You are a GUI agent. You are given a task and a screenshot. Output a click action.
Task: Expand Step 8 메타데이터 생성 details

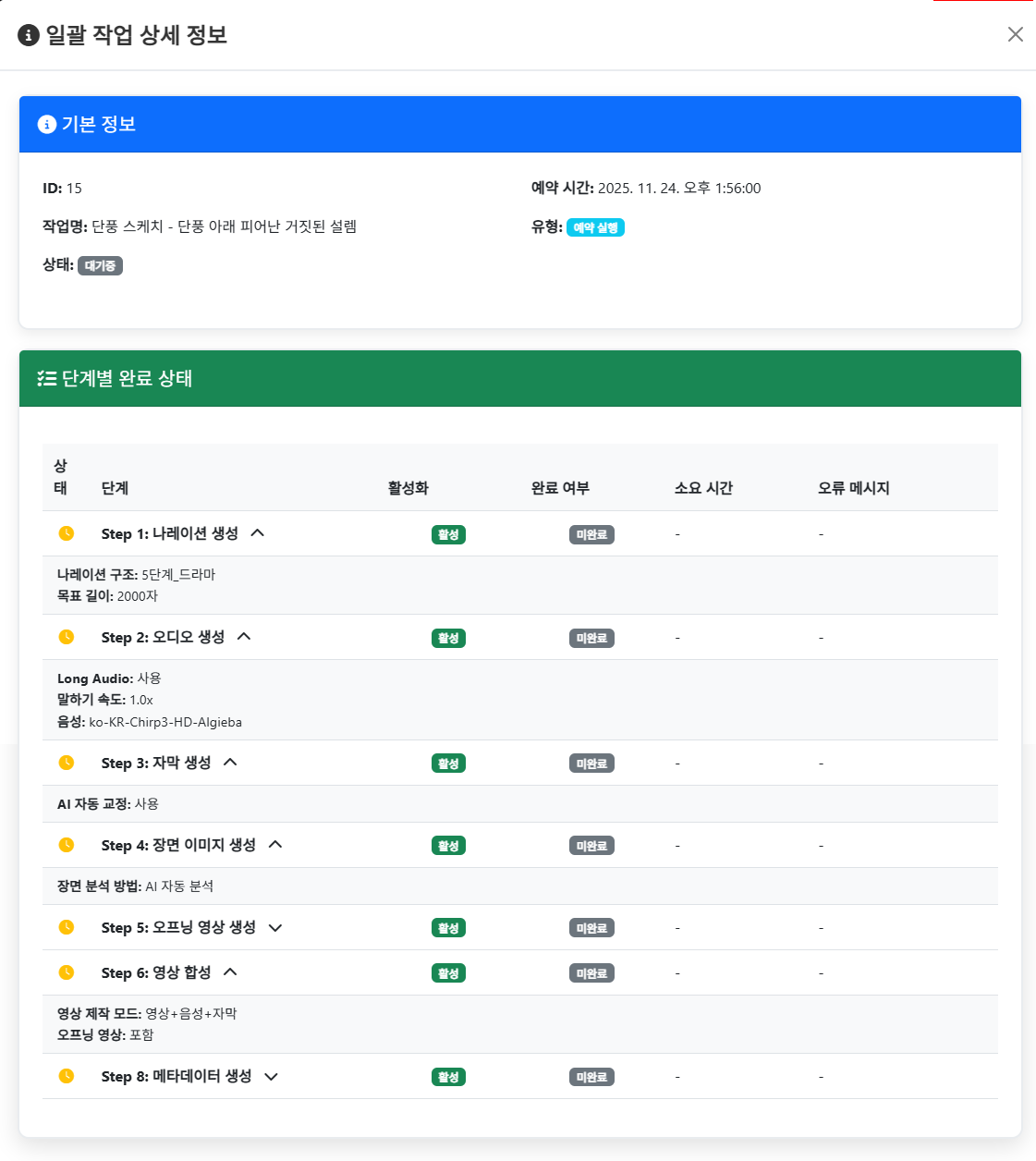click(x=272, y=1076)
